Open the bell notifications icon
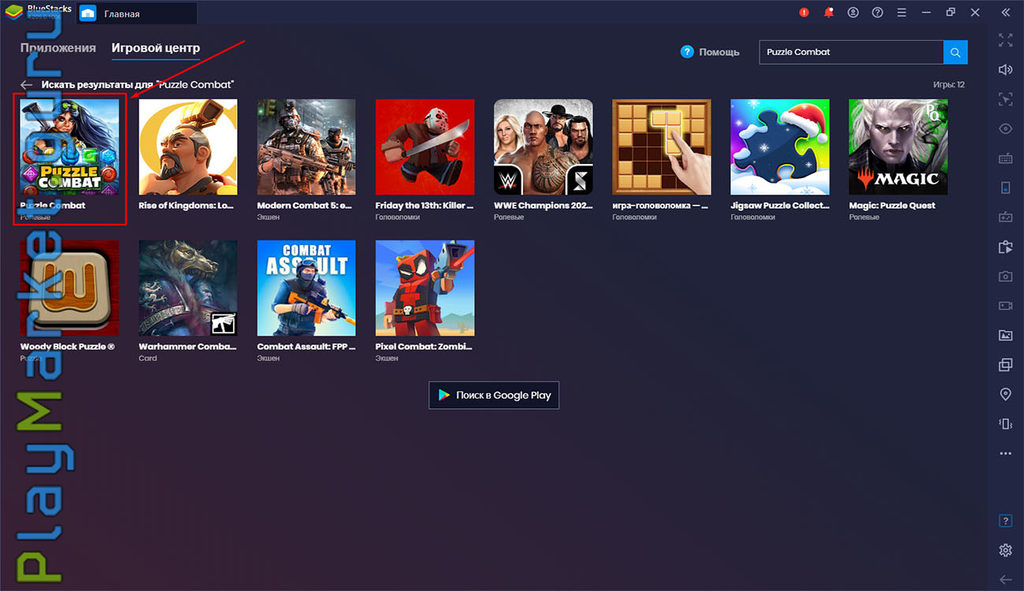Viewport: 1024px width, 591px height. click(829, 12)
